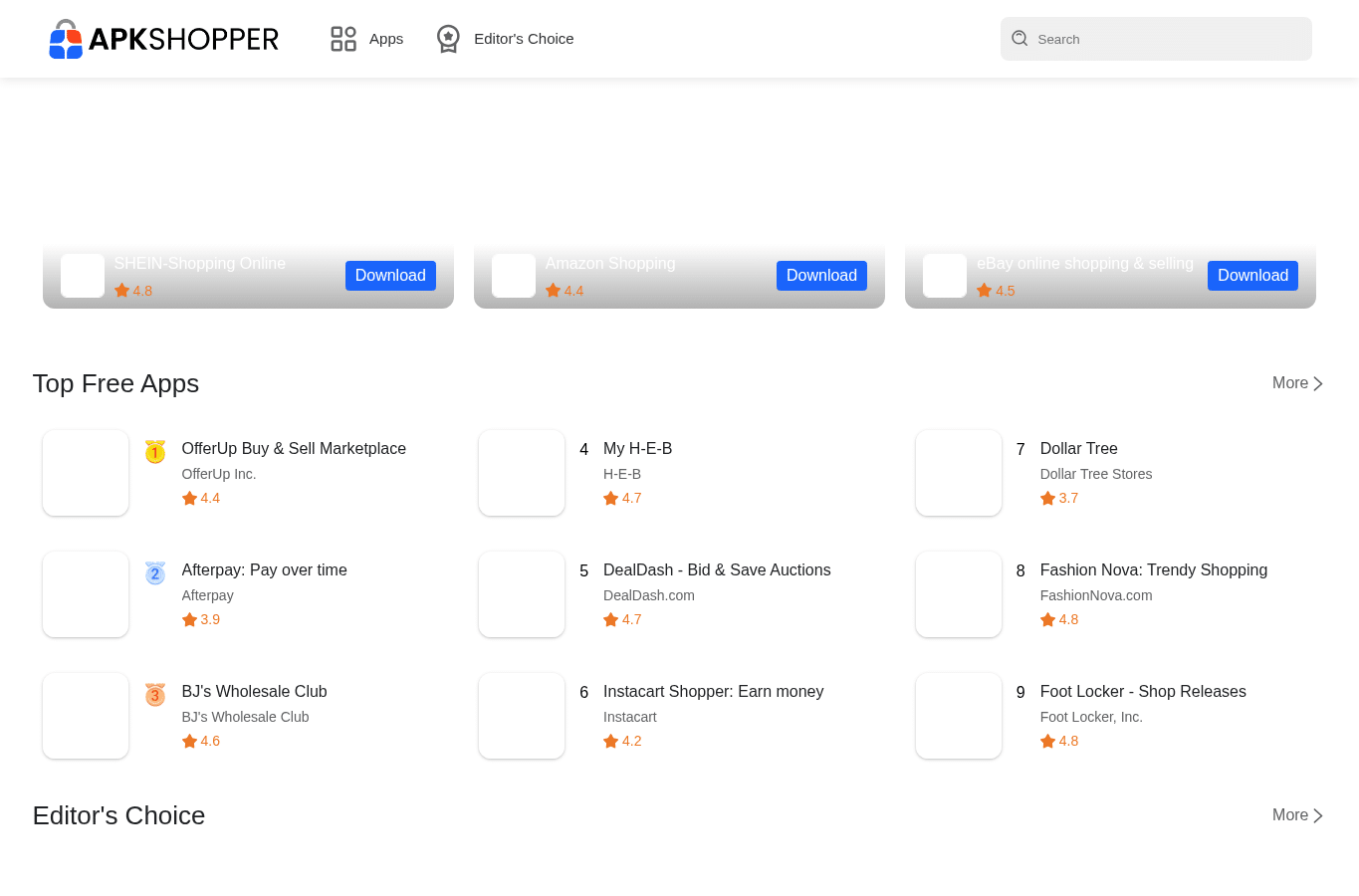Open OfferUp Buy & Sell Marketplace
Screen dimensions: 1359x896
point(294,449)
